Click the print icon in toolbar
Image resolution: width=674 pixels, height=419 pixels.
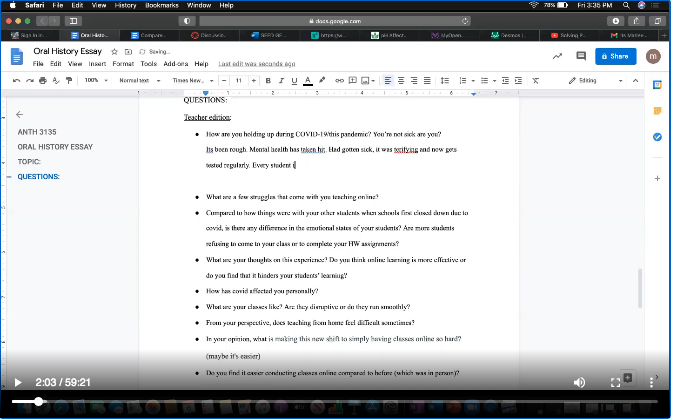[x=43, y=80]
